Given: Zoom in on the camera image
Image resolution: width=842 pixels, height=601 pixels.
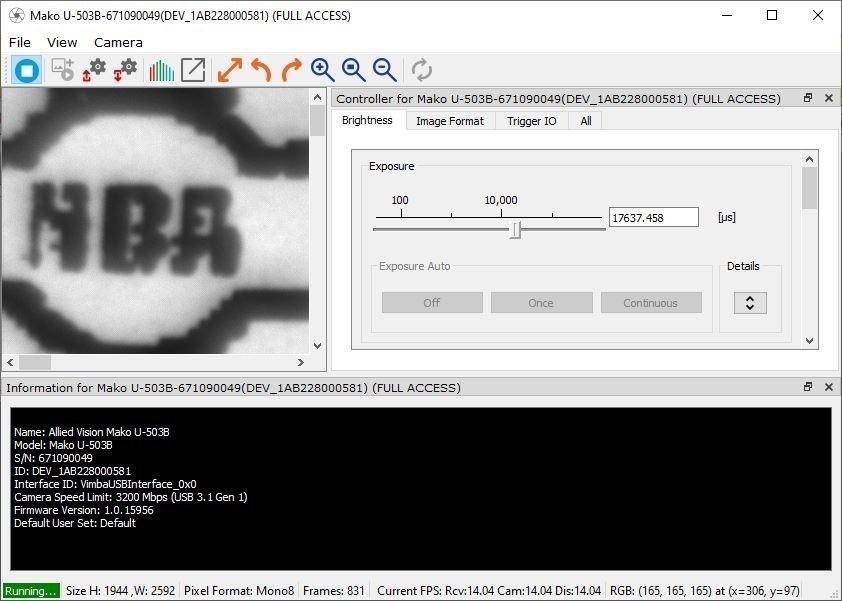Looking at the screenshot, I should 322,70.
